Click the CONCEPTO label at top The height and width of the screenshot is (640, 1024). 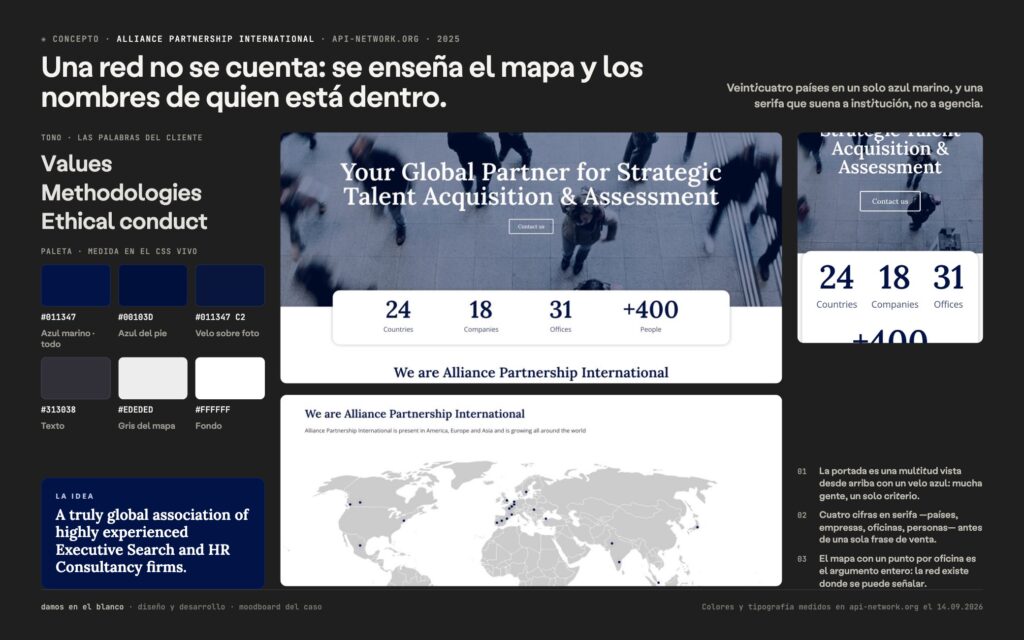point(76,39)
